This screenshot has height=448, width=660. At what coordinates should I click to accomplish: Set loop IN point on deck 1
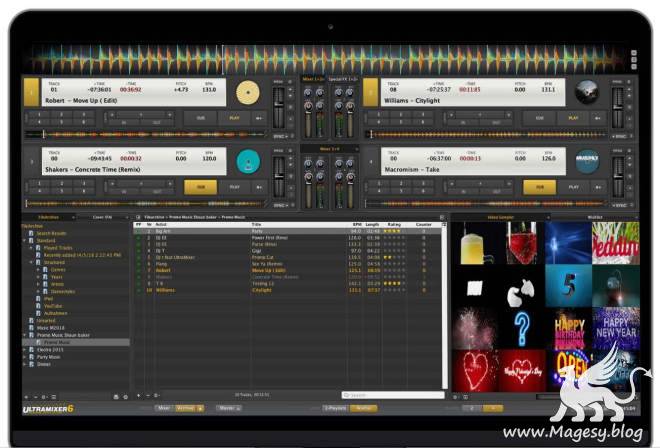pyautogui.click(x=124, y=122)
